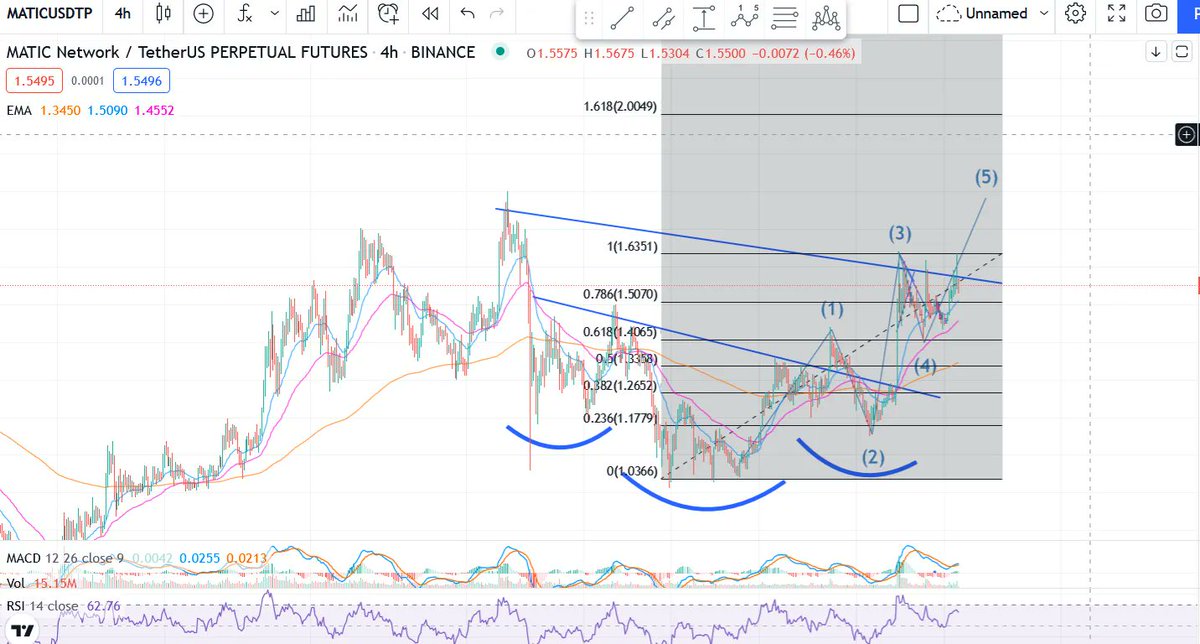Select the Fib extension measuring tool

click(x=706, y=18)
